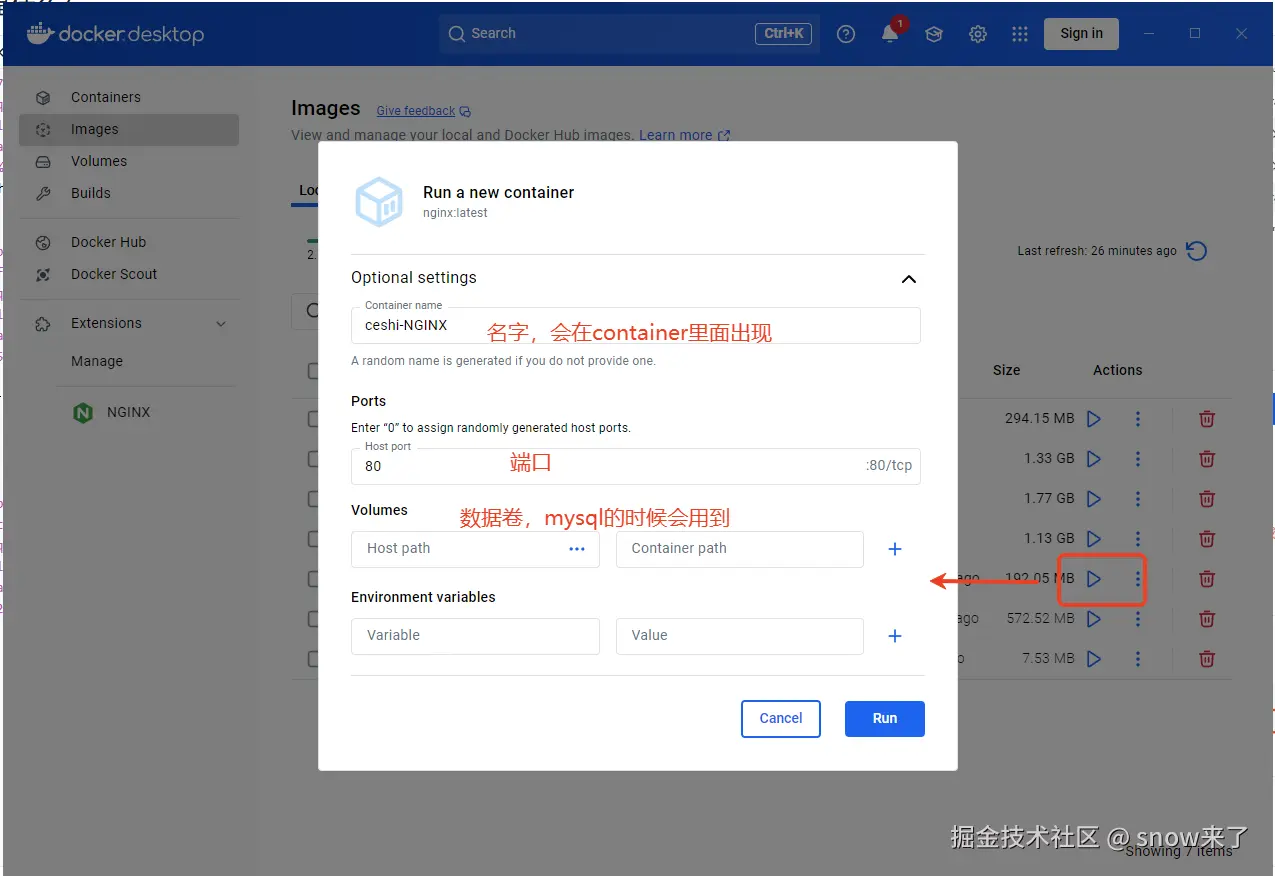This screenshot has width=1275, height=876.
Task: Open the notifications bell icon
Action: click(890, 34)
